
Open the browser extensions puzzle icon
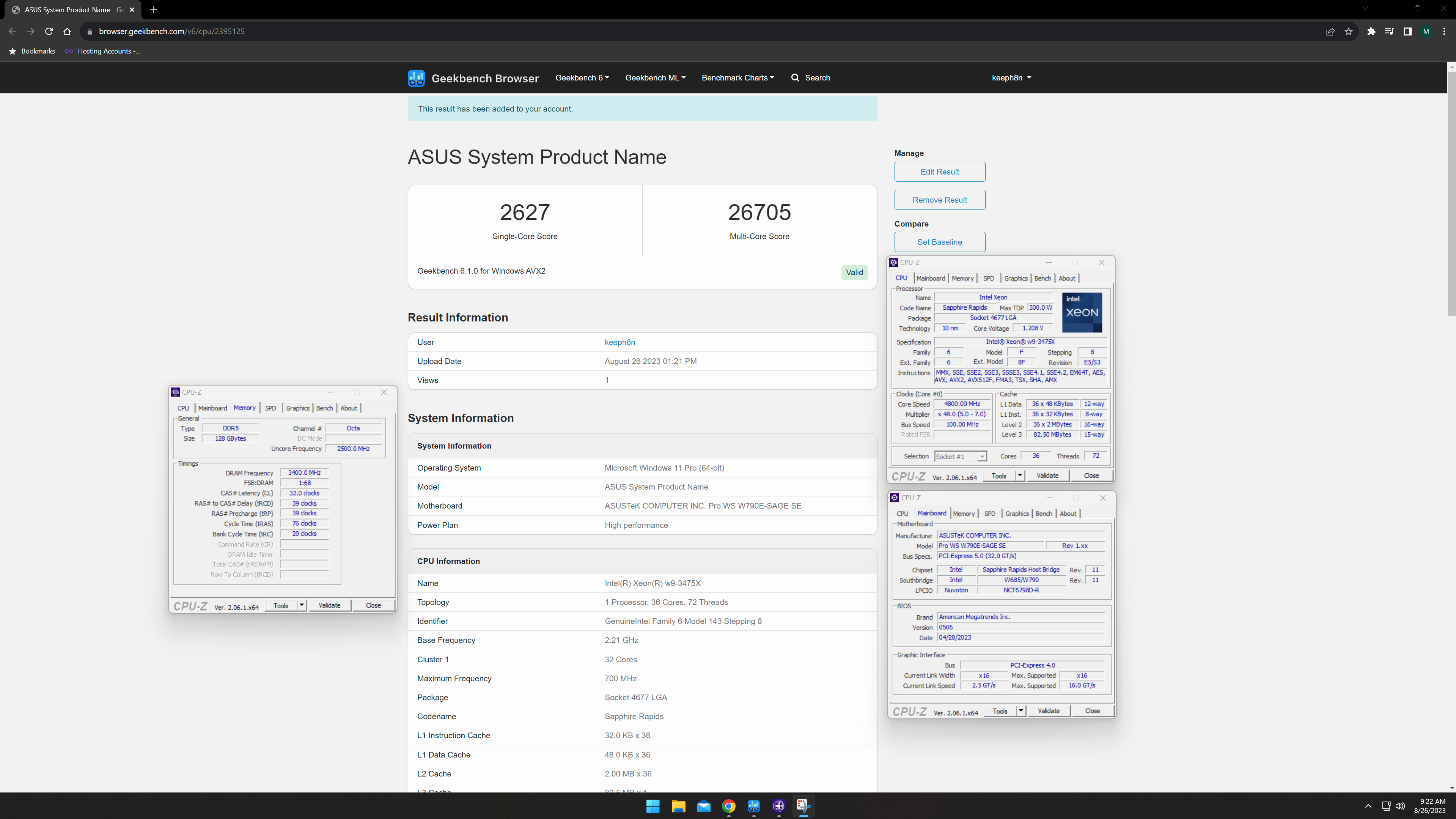[x=1371, y=31]
